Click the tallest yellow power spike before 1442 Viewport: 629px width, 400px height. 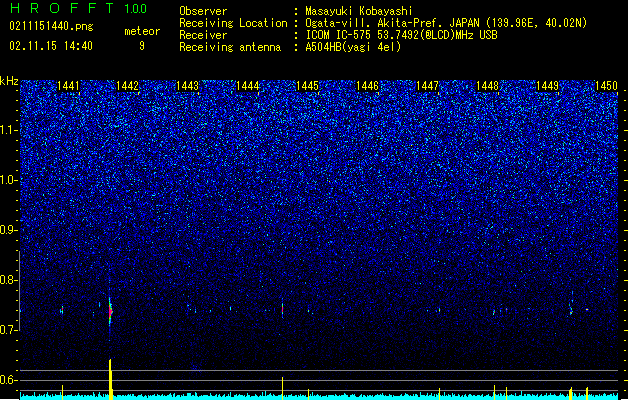pyautogui.click(x=110, y=379)
